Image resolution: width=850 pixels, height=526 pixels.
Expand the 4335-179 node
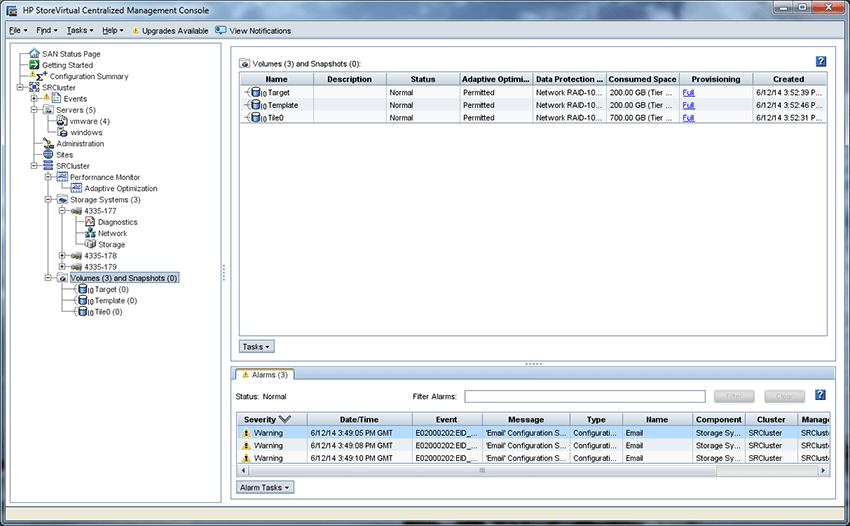[62, 267]
